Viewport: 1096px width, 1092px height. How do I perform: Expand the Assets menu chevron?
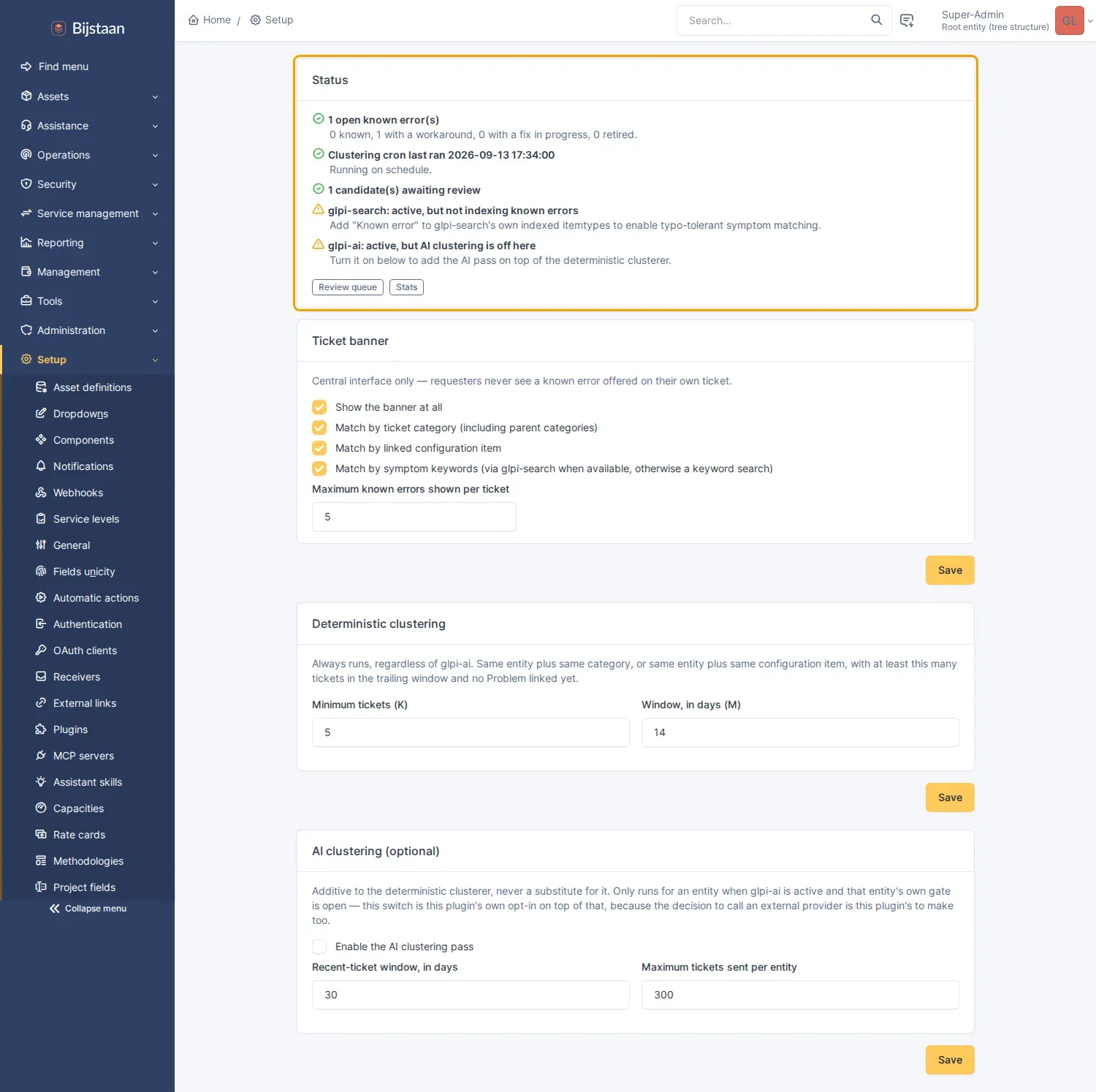(x=155, y=96)
